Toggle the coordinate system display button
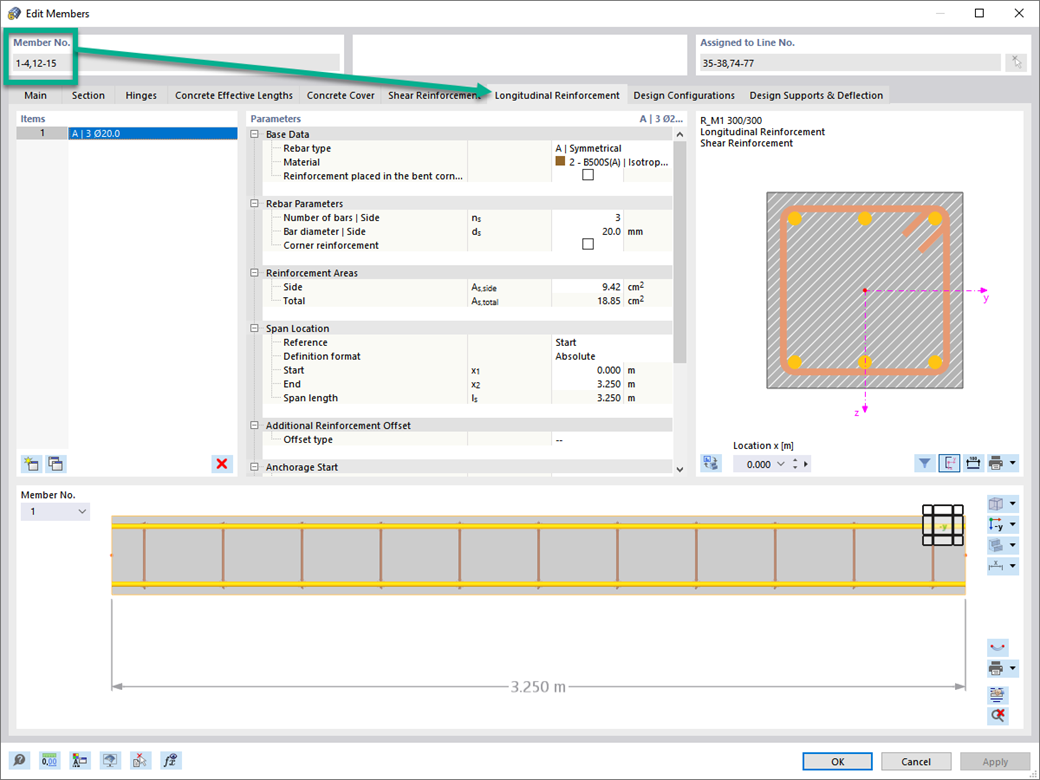 [x=949, y=462]
